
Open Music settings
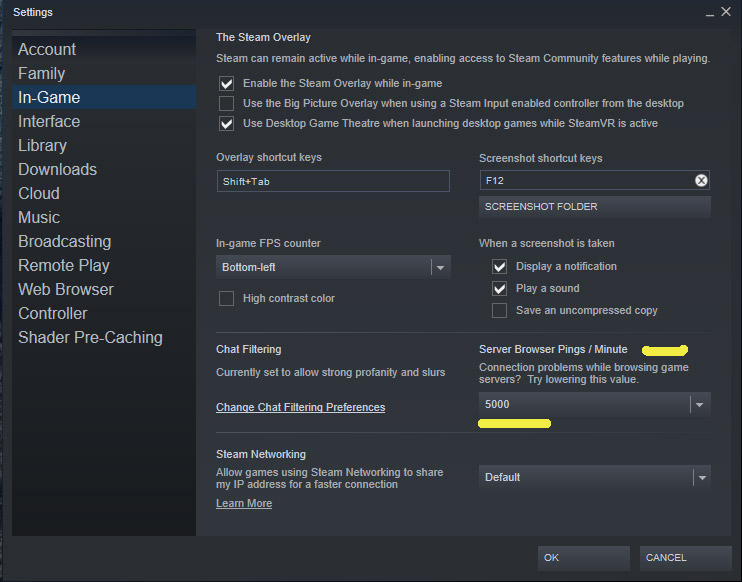tap(104, 218)
